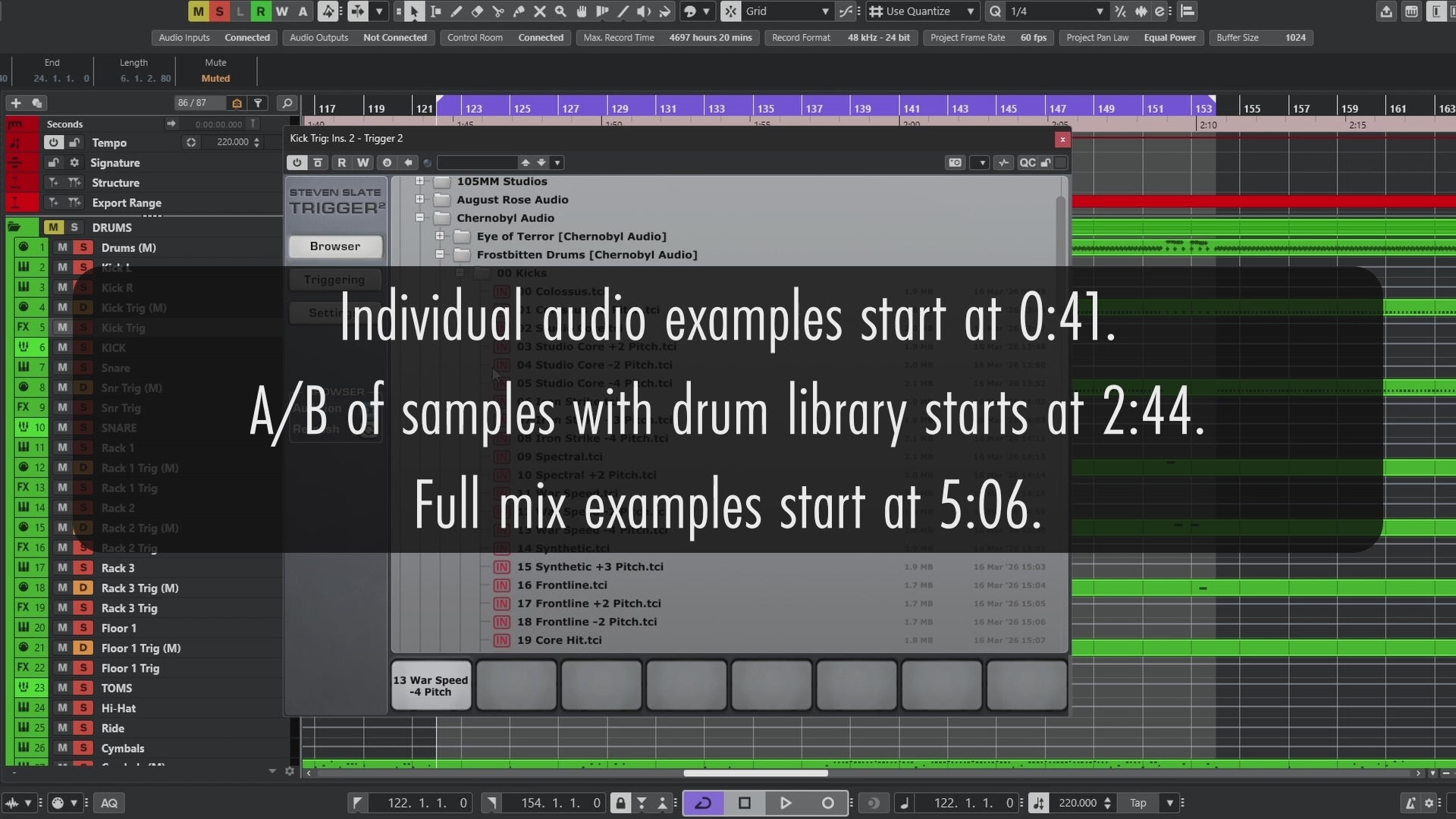Select the Glue tool
Viewport: 1456px width, 819px height.
(519, 11)
